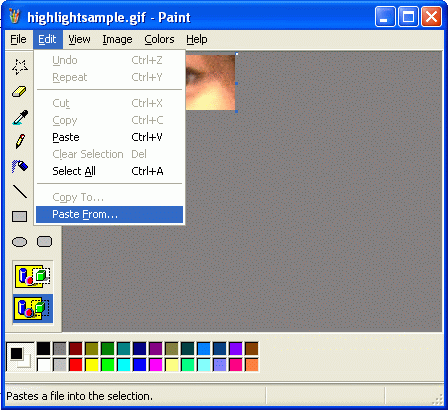Maximize the Paint window
The width and height of the screenshot is (448, 410).
[x=408, y=16]
